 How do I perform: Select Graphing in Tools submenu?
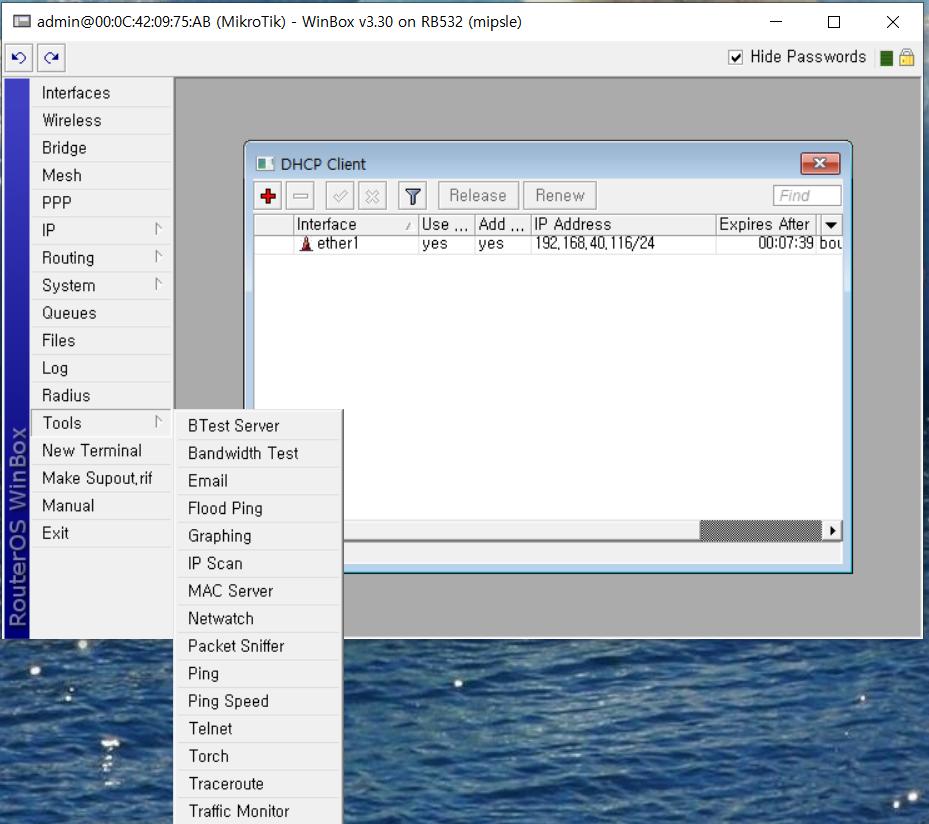pos(259,536)
